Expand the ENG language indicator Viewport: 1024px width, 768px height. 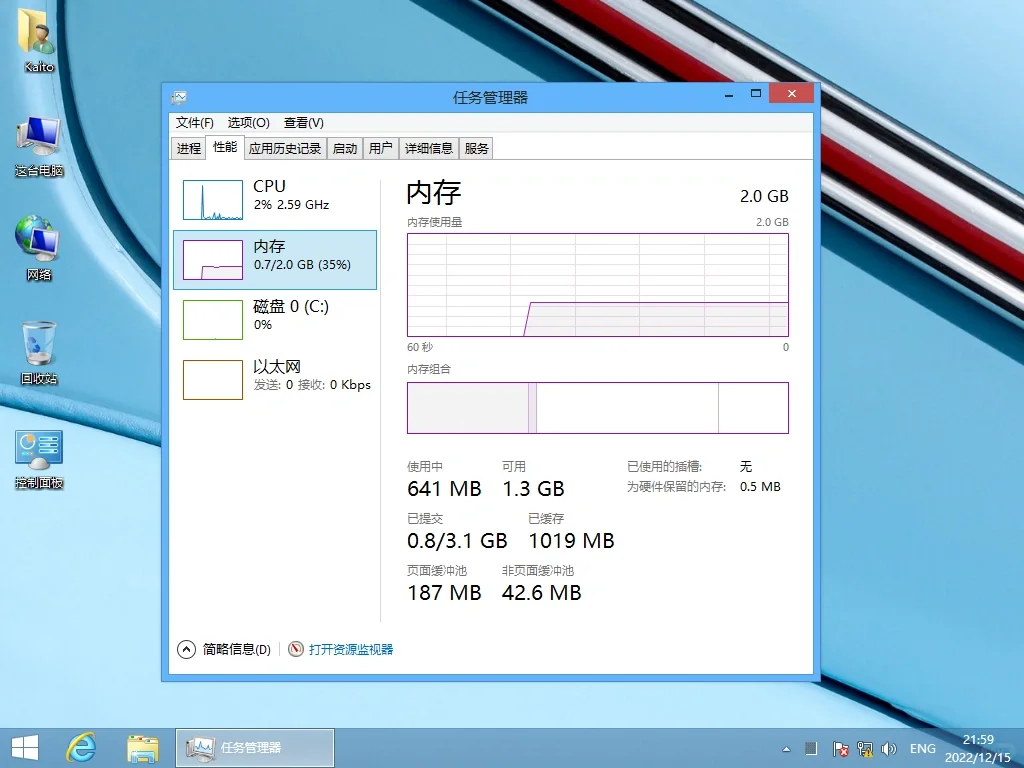point(922,747)
